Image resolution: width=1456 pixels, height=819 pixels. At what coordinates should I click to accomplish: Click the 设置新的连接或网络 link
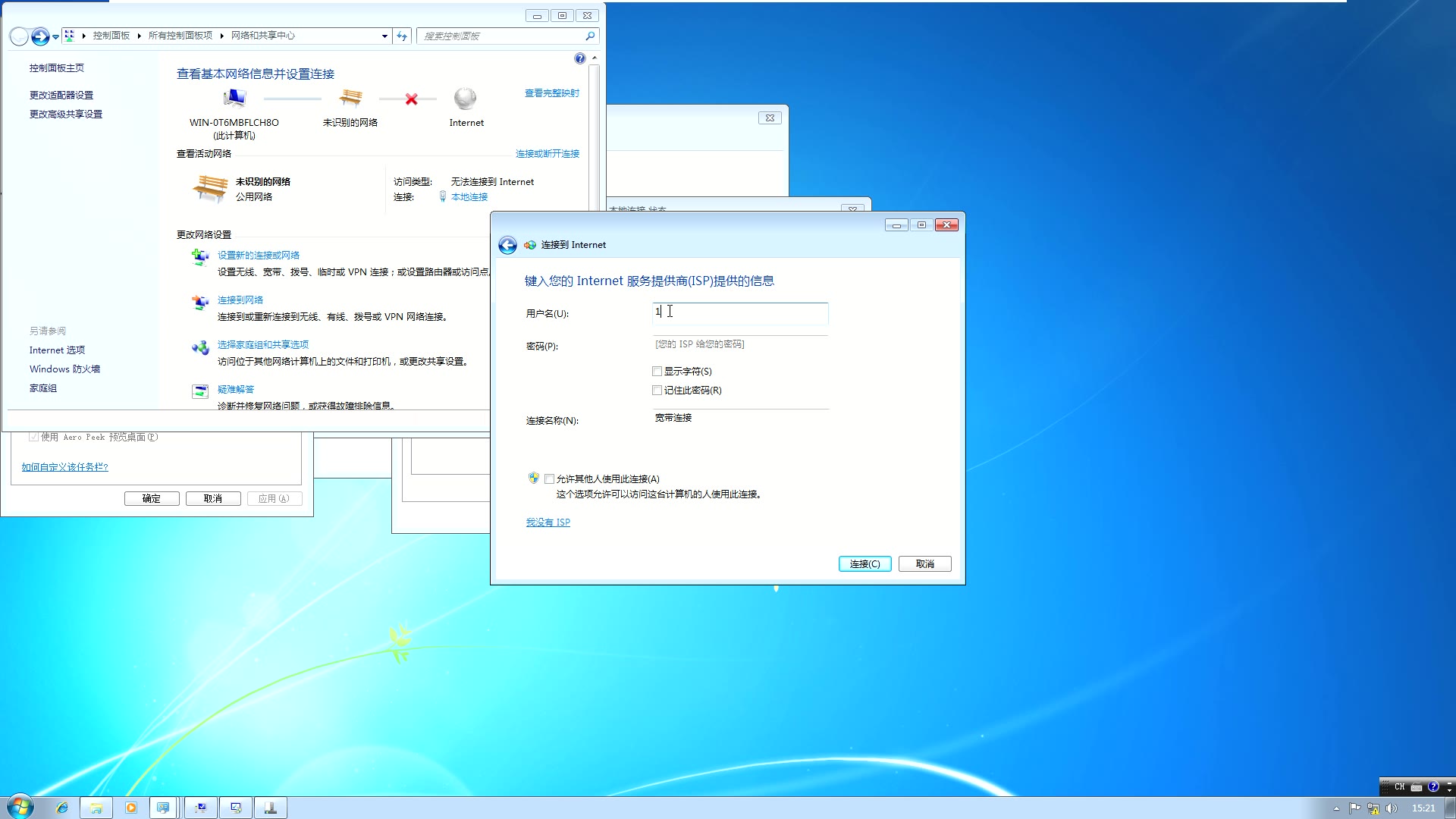[259, 256]
